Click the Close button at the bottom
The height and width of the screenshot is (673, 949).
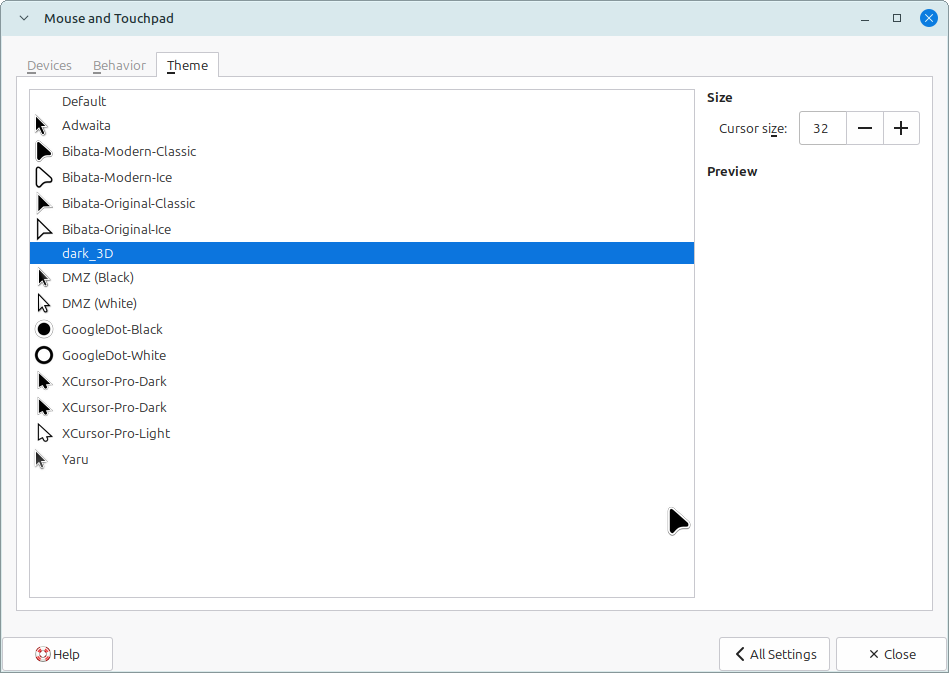[x=892, y=654]
